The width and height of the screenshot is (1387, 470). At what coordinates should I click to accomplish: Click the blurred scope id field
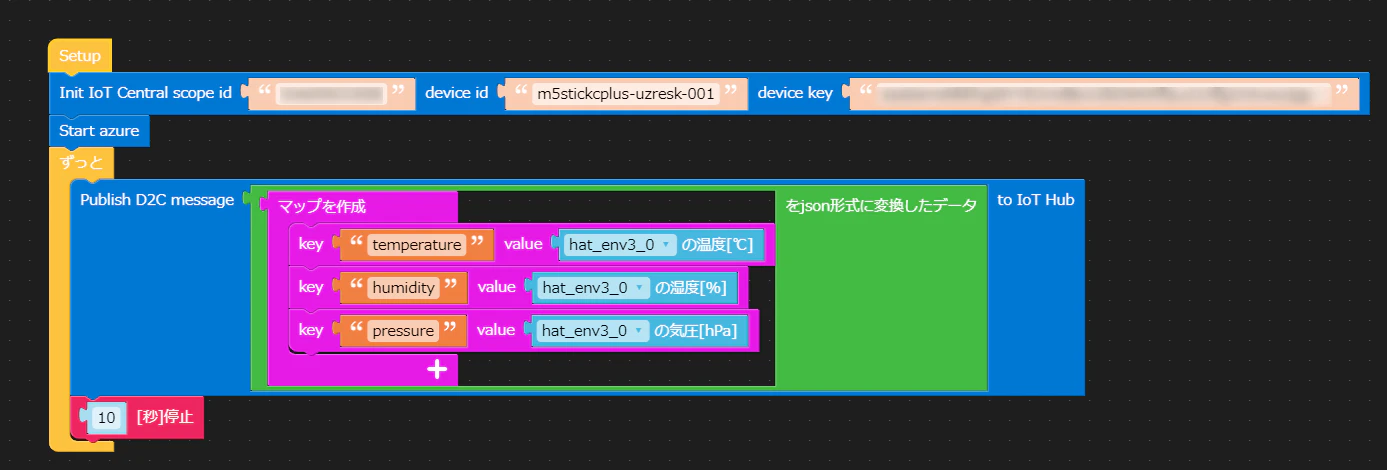330,94
